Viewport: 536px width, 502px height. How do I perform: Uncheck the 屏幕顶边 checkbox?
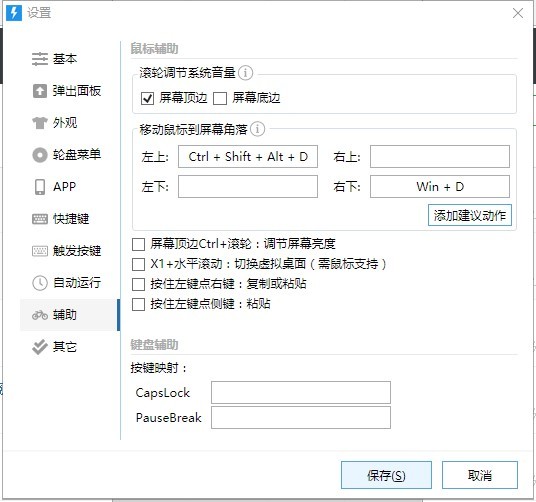click(147, 98)
